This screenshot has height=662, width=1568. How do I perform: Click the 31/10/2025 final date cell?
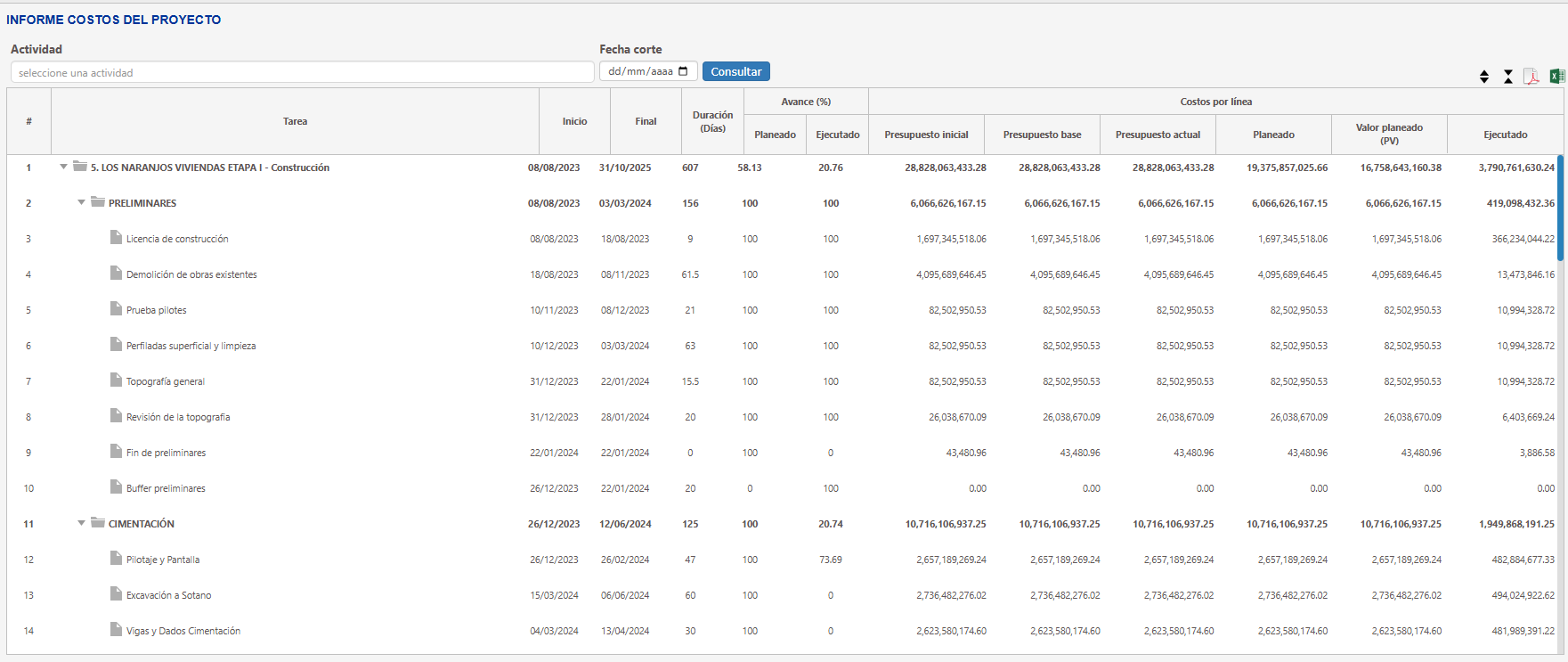[625, 168]
